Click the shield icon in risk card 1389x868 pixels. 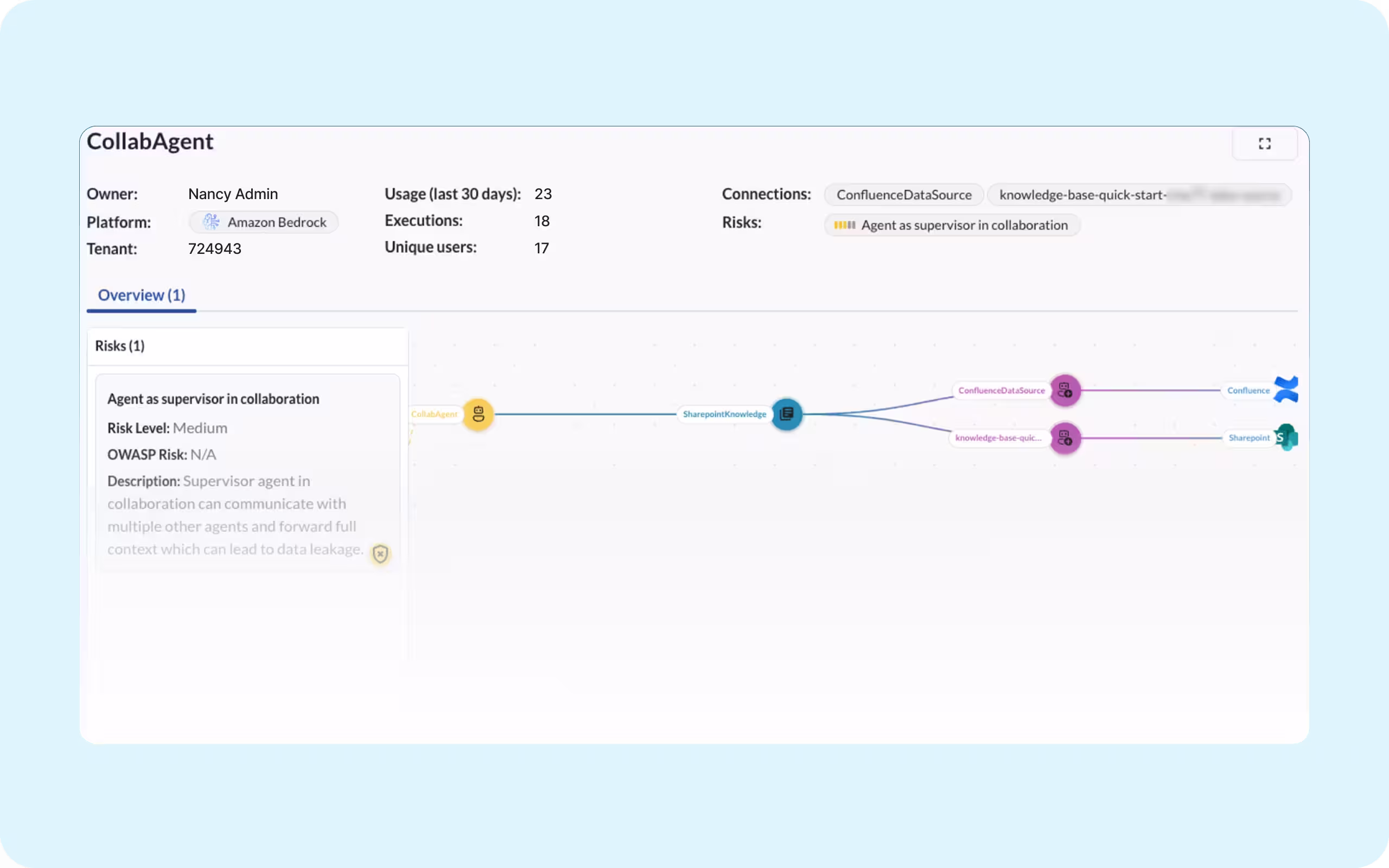(x=380, y=553)
